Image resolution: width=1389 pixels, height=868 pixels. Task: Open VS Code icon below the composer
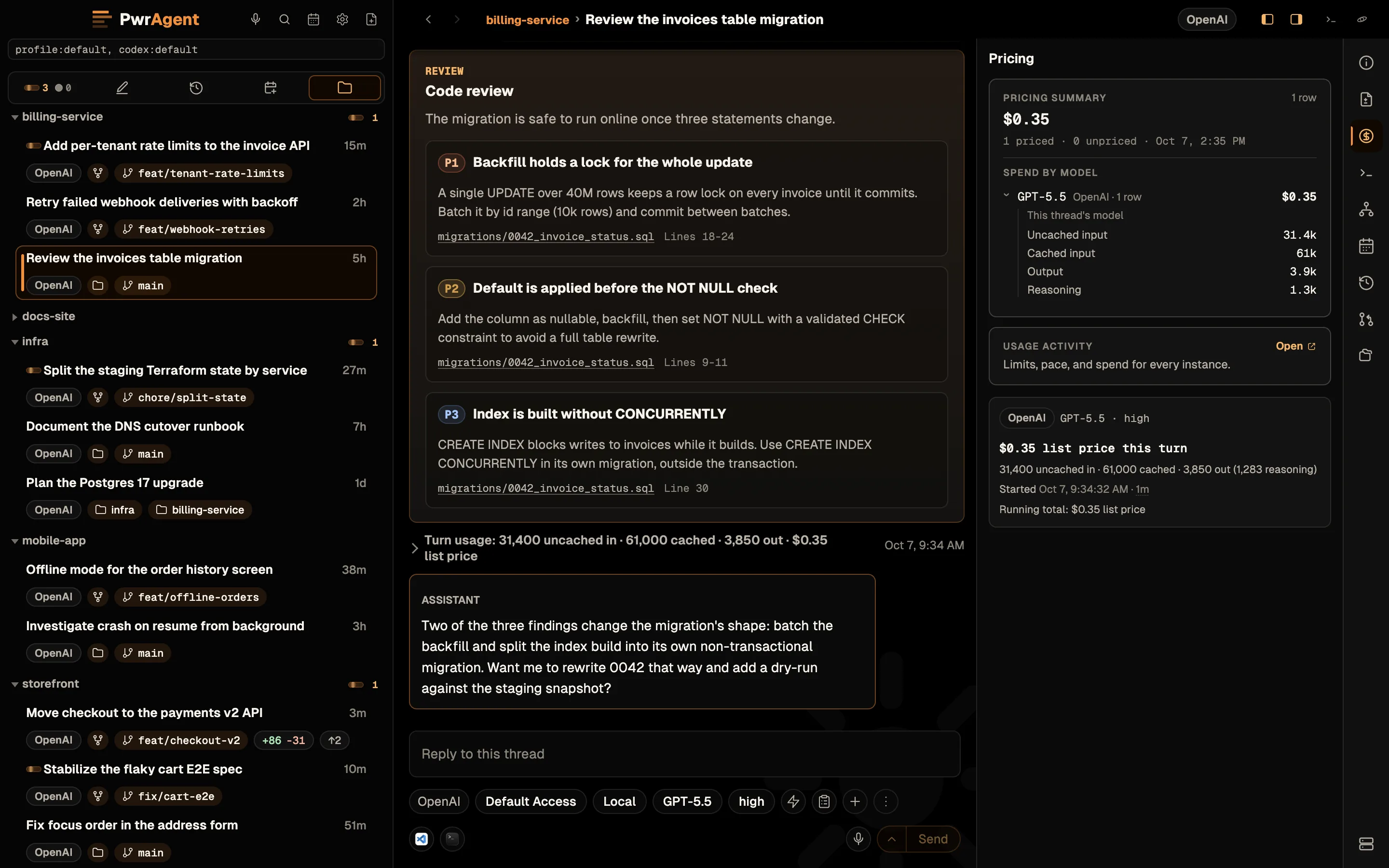tap(422, 839)
